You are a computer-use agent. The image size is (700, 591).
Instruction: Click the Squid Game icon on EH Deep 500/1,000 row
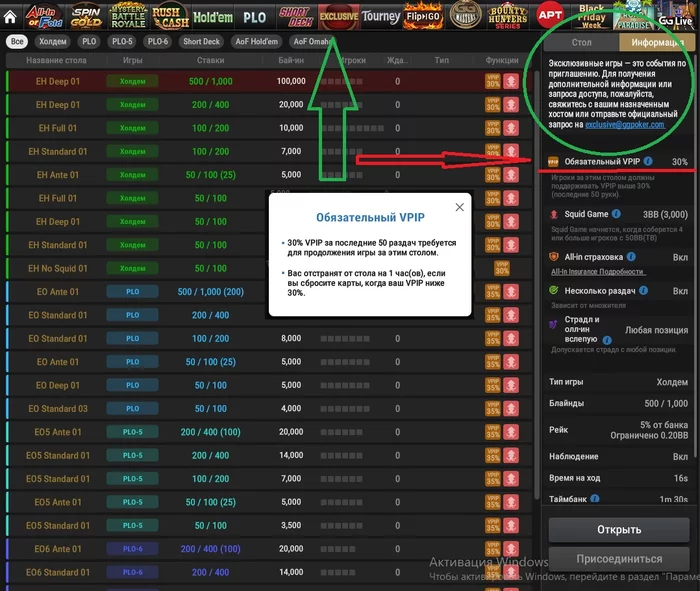click(x=511, y=81)
